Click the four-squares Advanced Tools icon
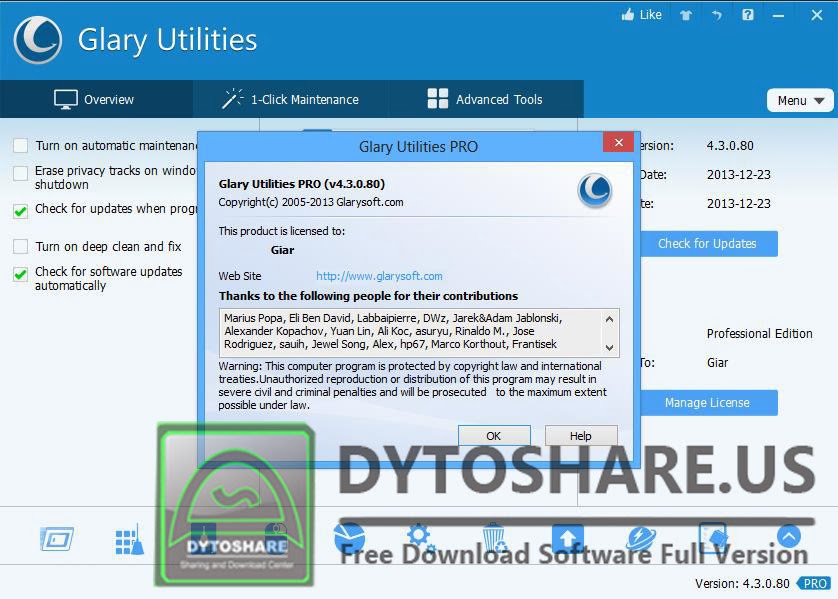The height and width of the screenshot is (599, 838). pyautogui.click(x=438, y=99)
